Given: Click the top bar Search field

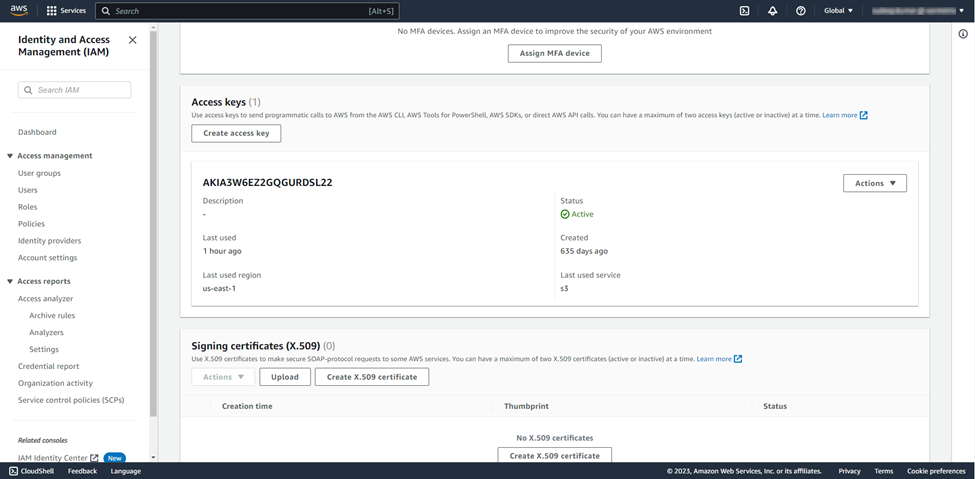Looking at the screenshot, I should 247,11.
